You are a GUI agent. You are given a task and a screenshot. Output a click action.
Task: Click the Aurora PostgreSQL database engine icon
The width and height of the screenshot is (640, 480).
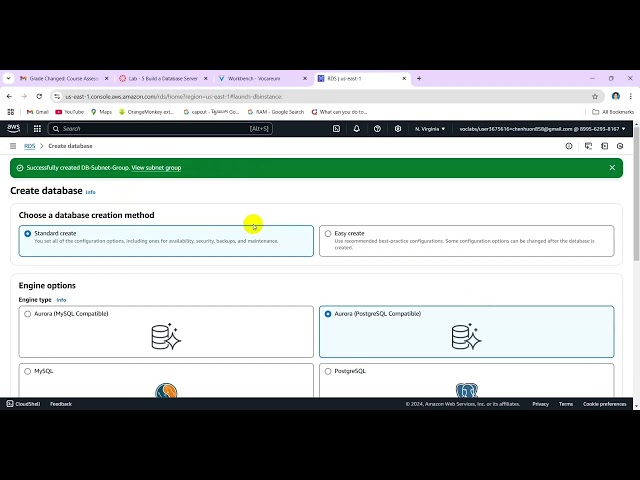[467, 336]
